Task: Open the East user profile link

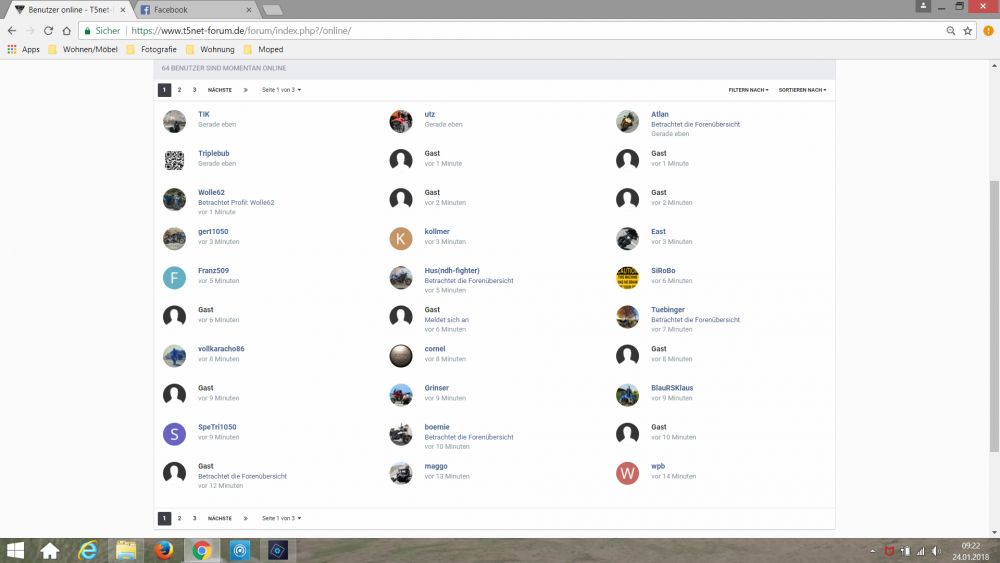Action: coord(658,232)
